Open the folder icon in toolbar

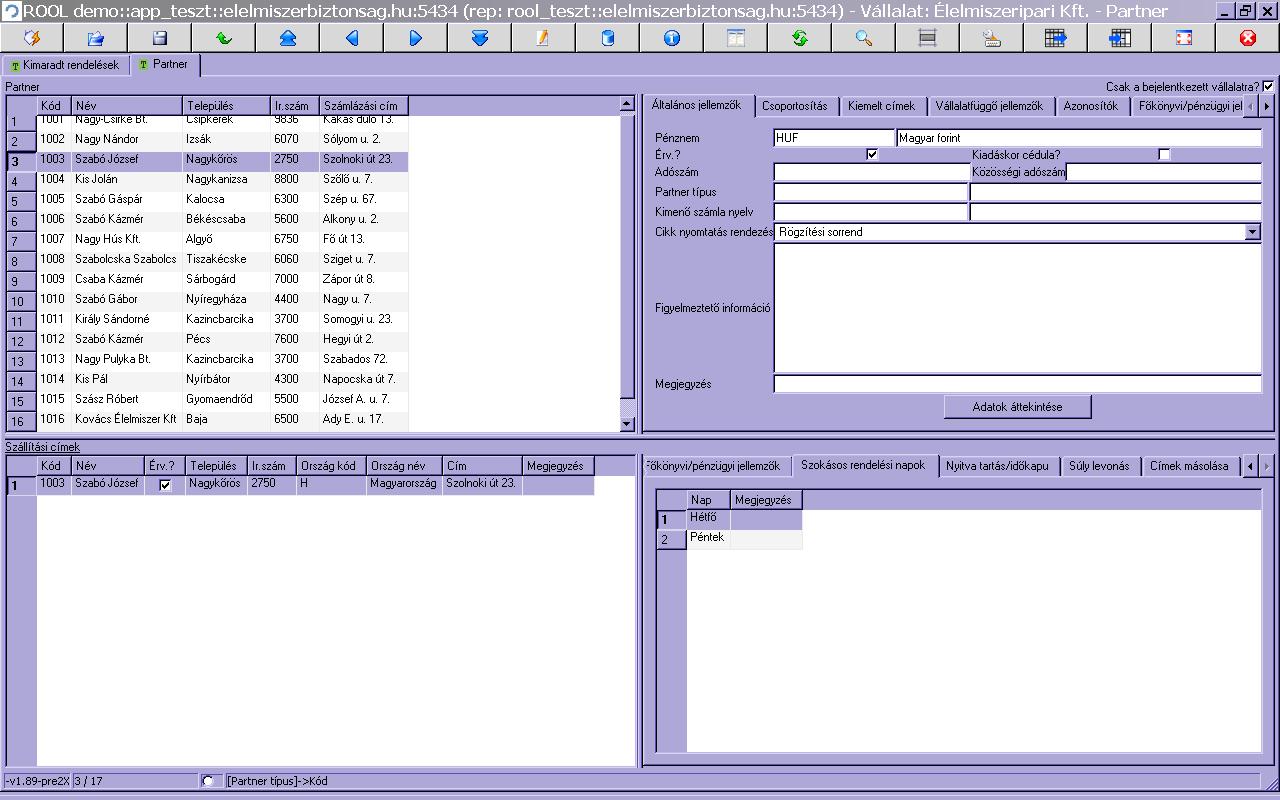tap(96, 38)
